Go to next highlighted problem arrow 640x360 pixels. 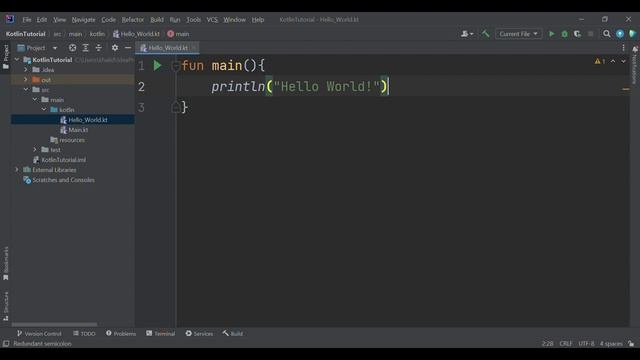pos(623,61)
